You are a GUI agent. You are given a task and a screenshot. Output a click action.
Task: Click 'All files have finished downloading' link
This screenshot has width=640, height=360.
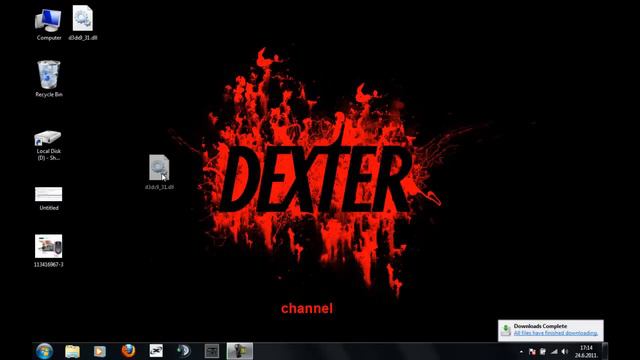coord(555,333)
